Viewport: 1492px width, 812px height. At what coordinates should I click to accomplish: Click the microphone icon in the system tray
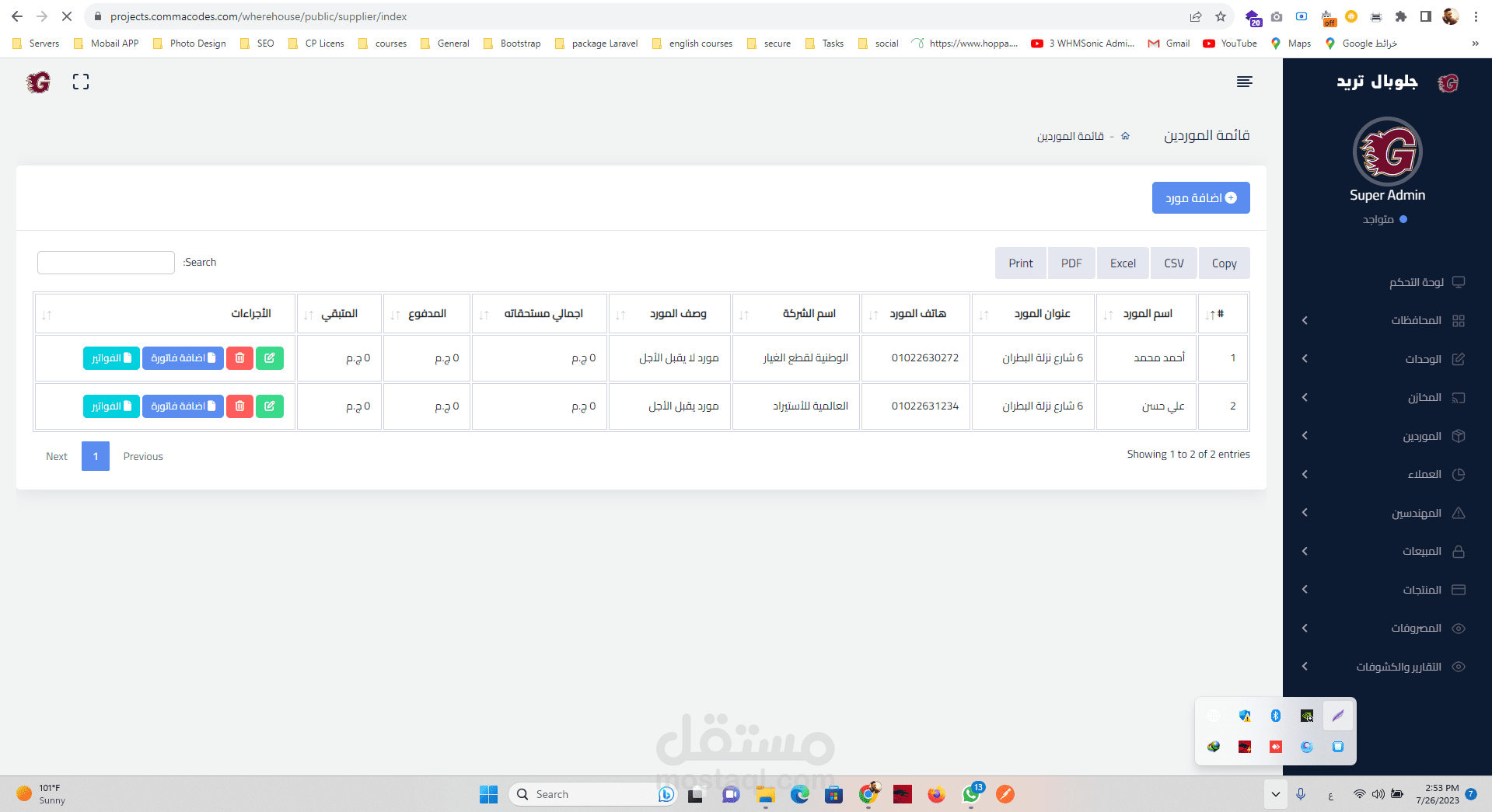point(1301,794)
